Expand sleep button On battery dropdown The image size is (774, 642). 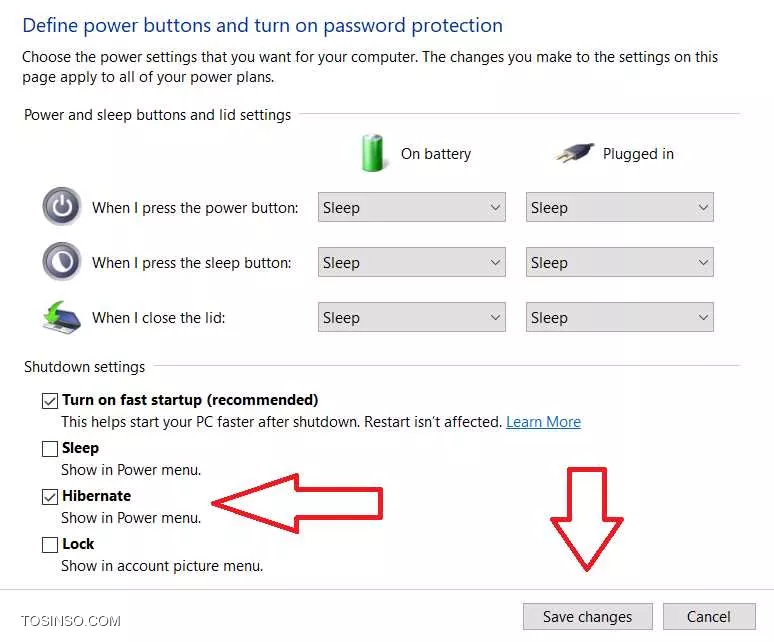point(412,262)
